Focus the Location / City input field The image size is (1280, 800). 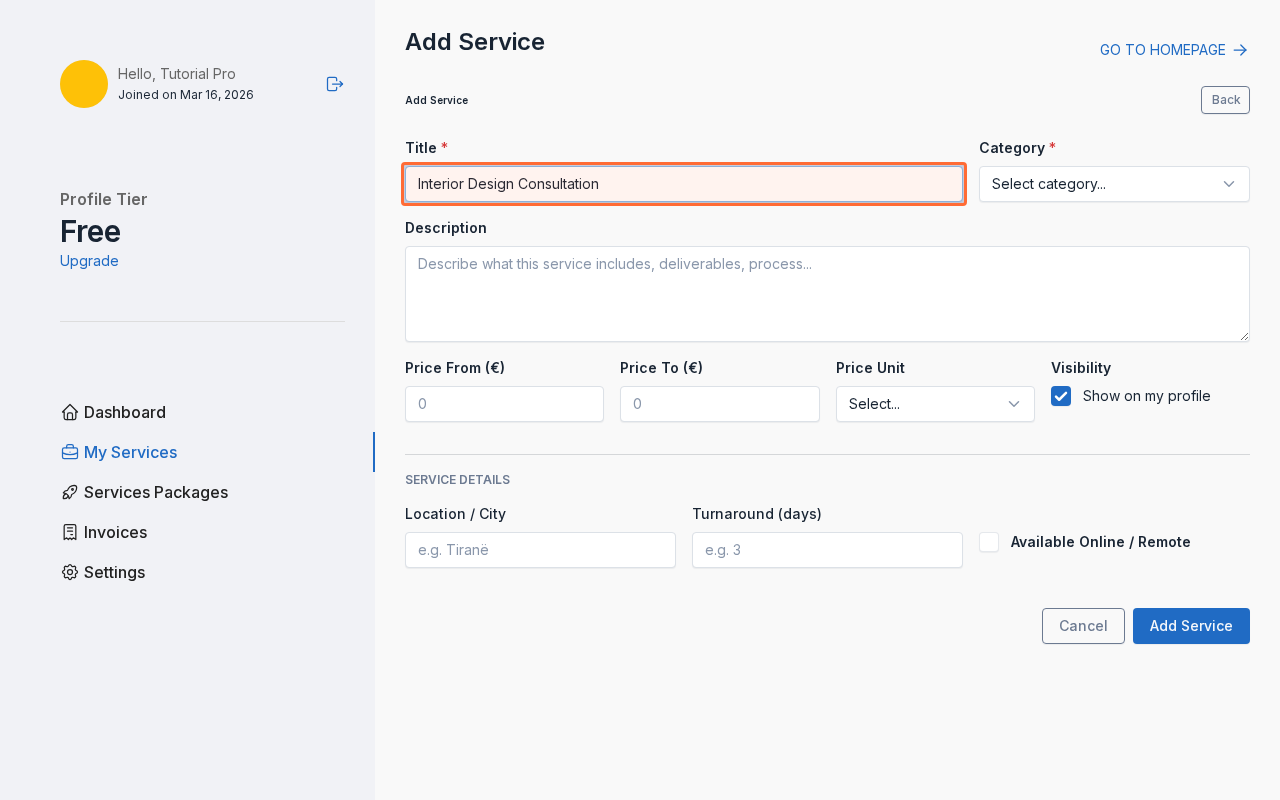pyautogui.click(x=540, y=549)
